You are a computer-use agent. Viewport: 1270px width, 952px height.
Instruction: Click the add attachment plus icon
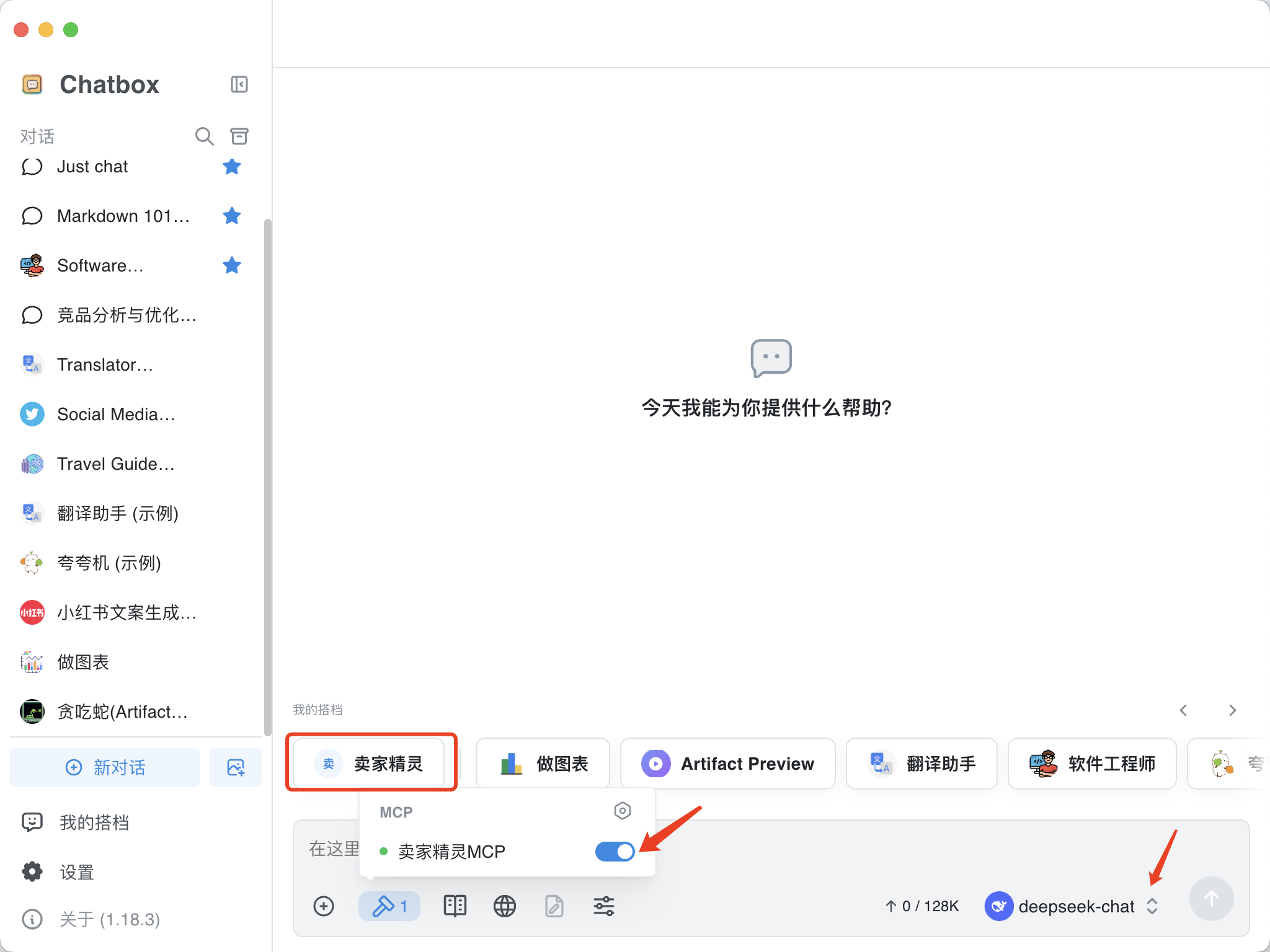click(x=324, y=906)
